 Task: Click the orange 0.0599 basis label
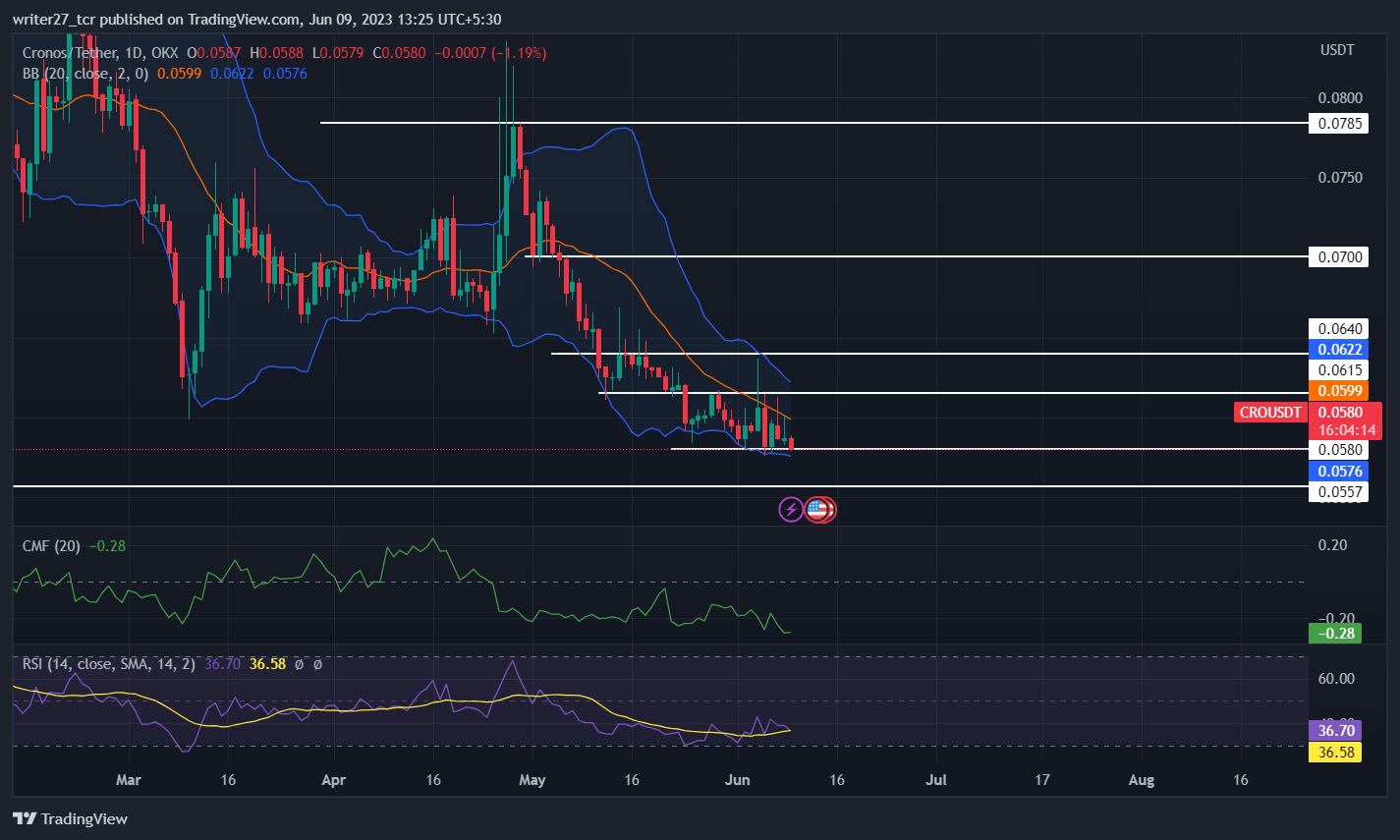coord(1338,391)
